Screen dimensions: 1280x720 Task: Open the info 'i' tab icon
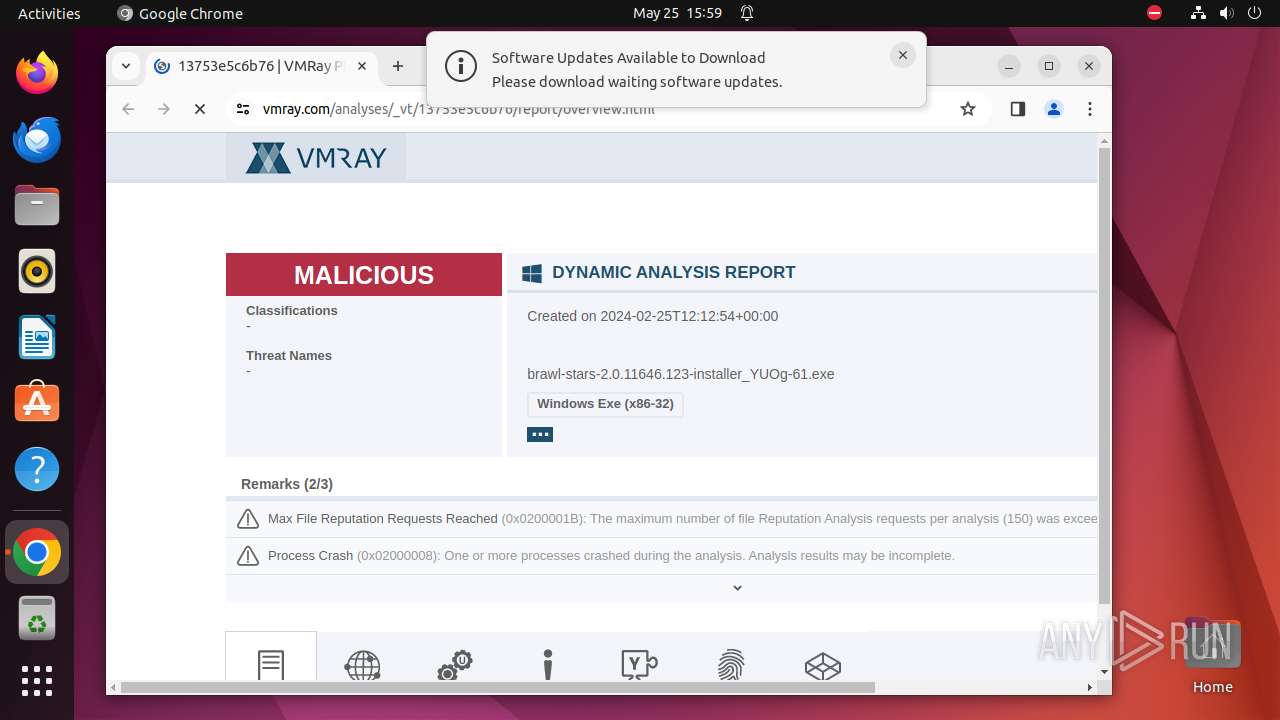pos(547,665)
